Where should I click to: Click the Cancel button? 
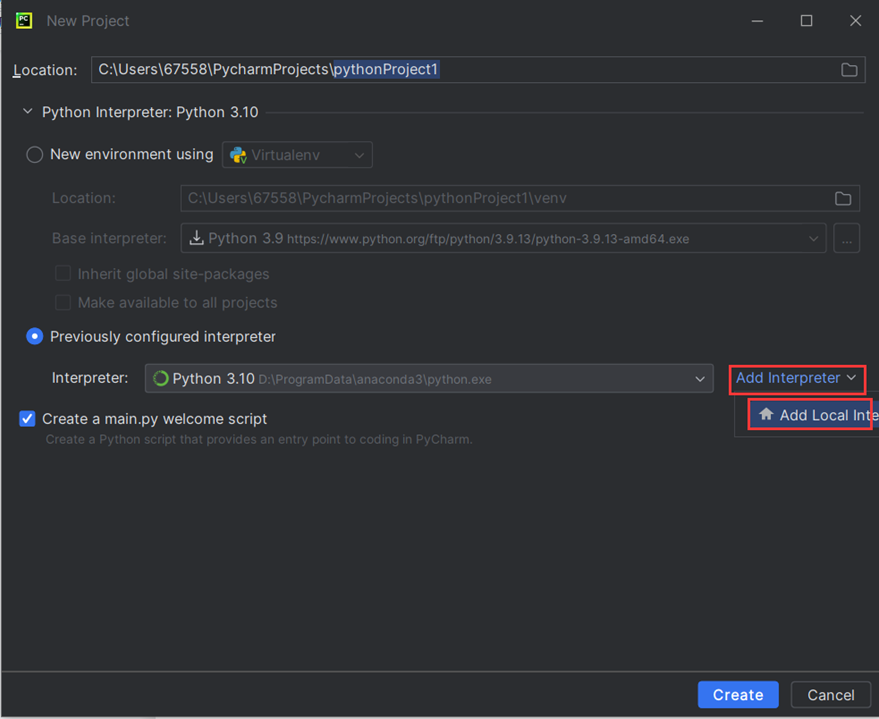tap(831, 695)
